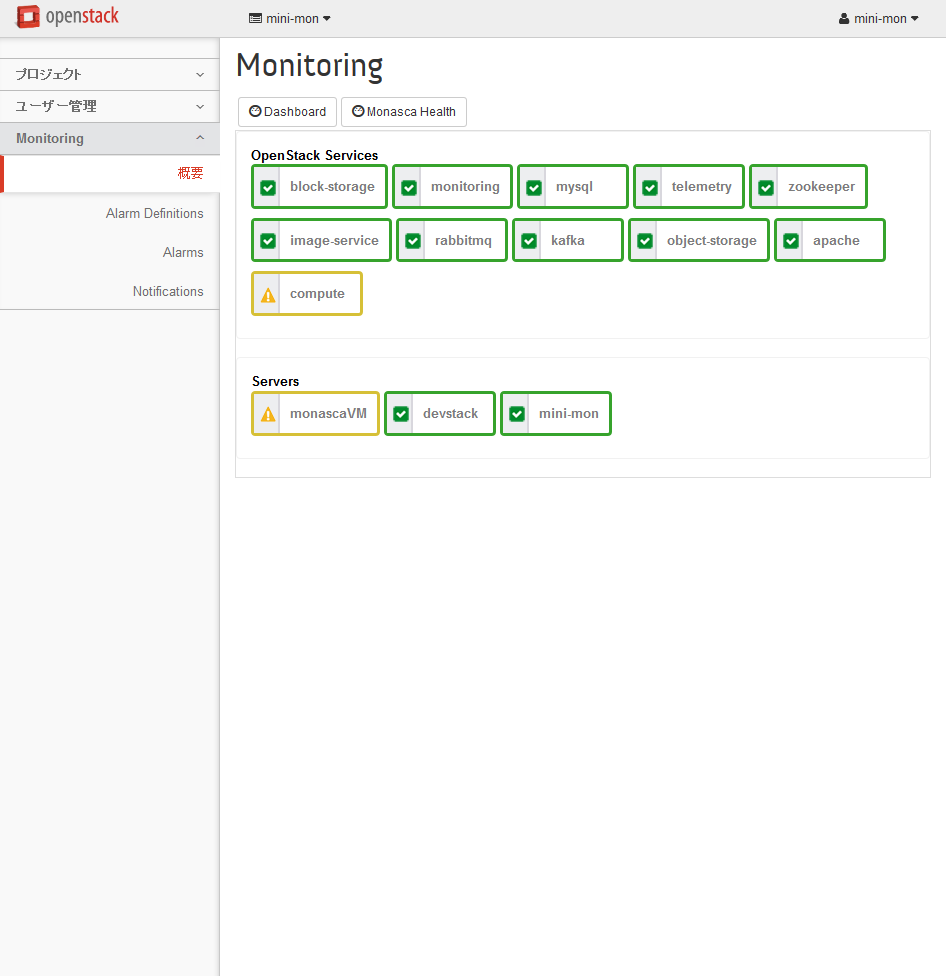Click the green check icon for telemetry
The height and width of the screenshot is (976, 946).
[650, 187]
